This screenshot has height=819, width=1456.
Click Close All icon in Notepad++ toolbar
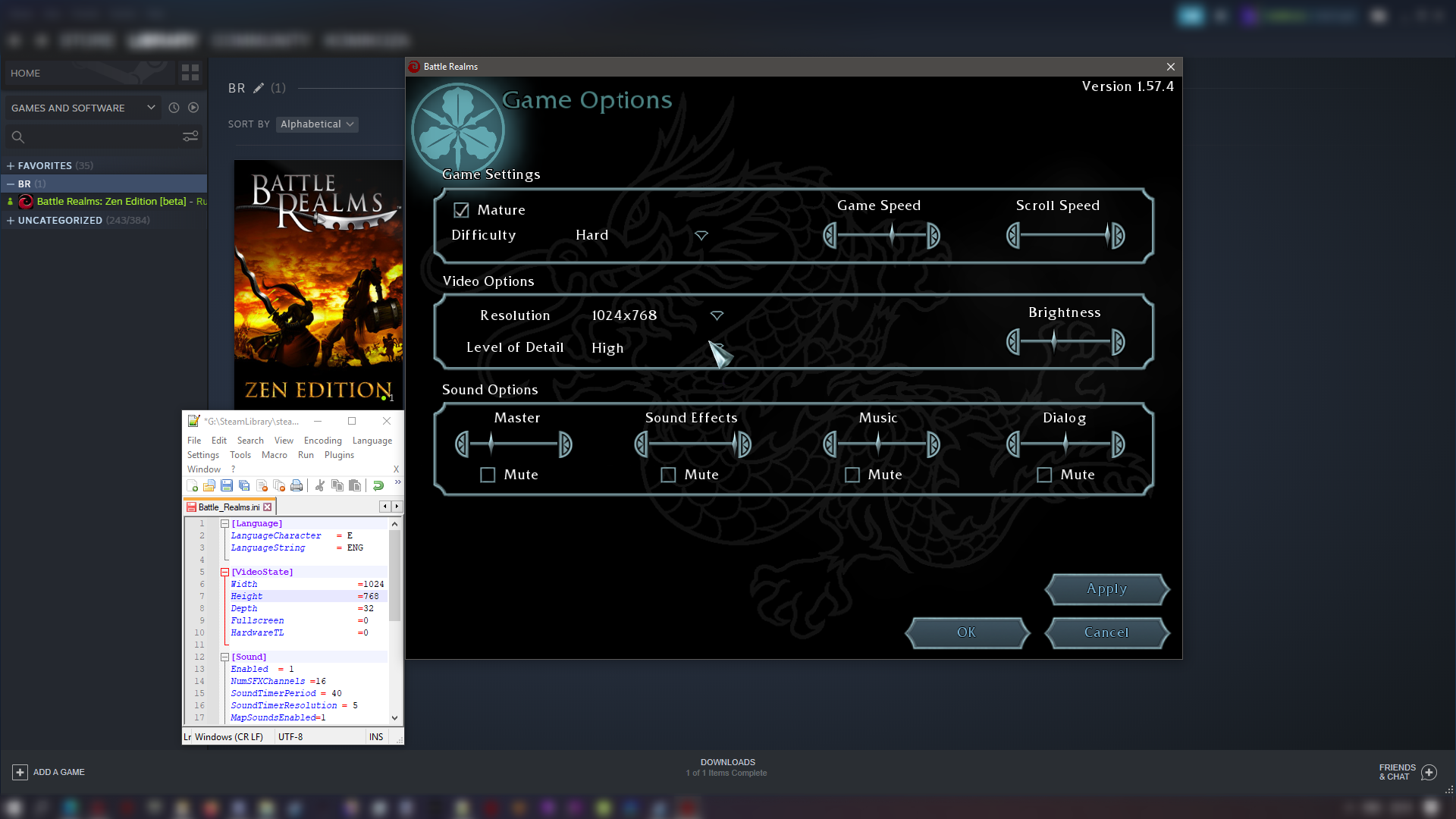pos(279,485)
